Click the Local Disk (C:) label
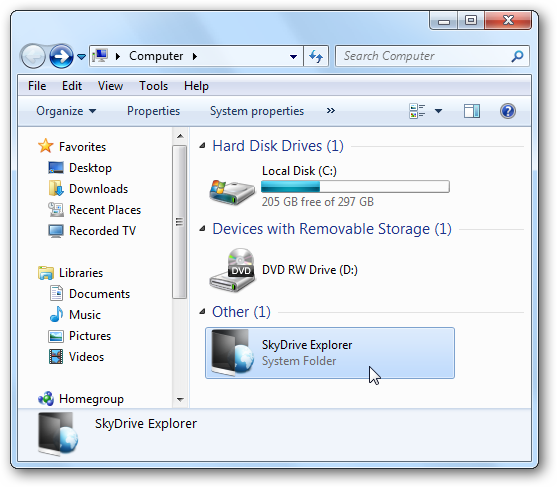 [x=299, y=171]
